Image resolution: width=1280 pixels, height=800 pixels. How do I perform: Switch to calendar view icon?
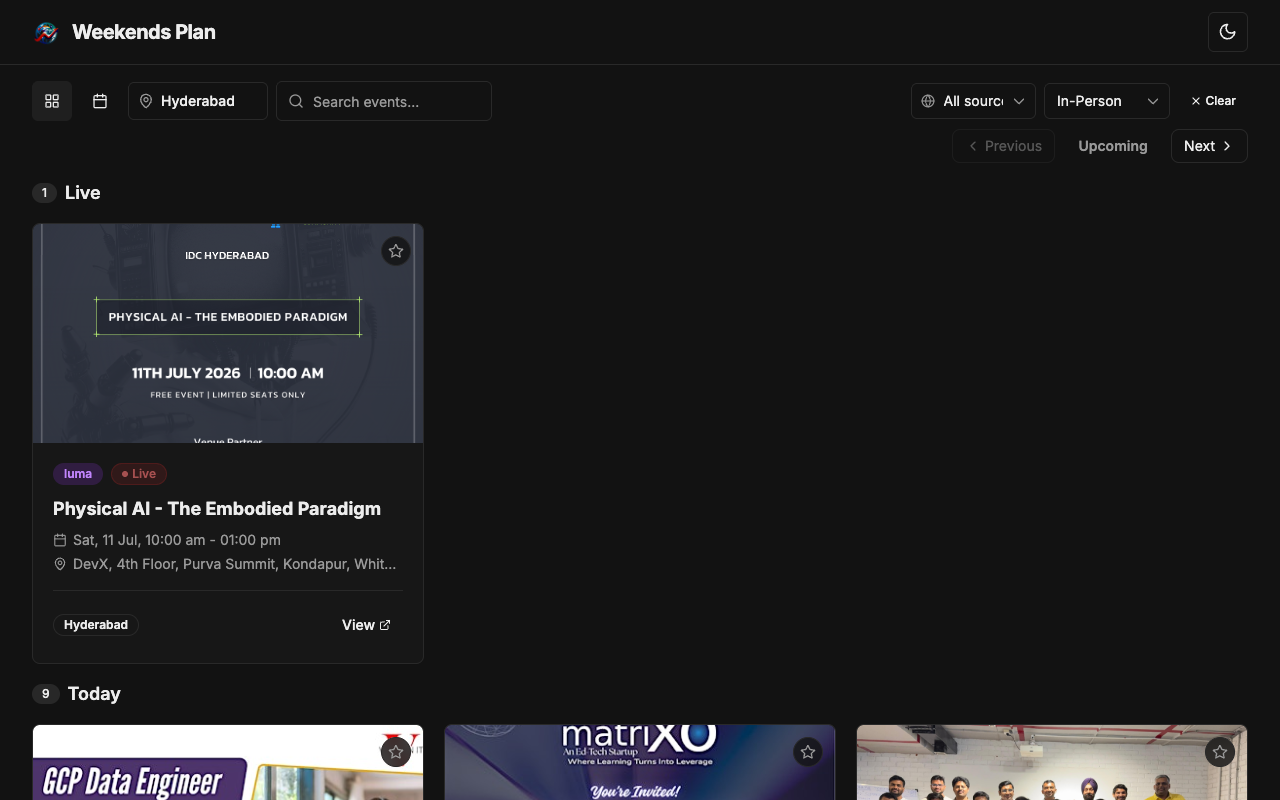(100, 101)
